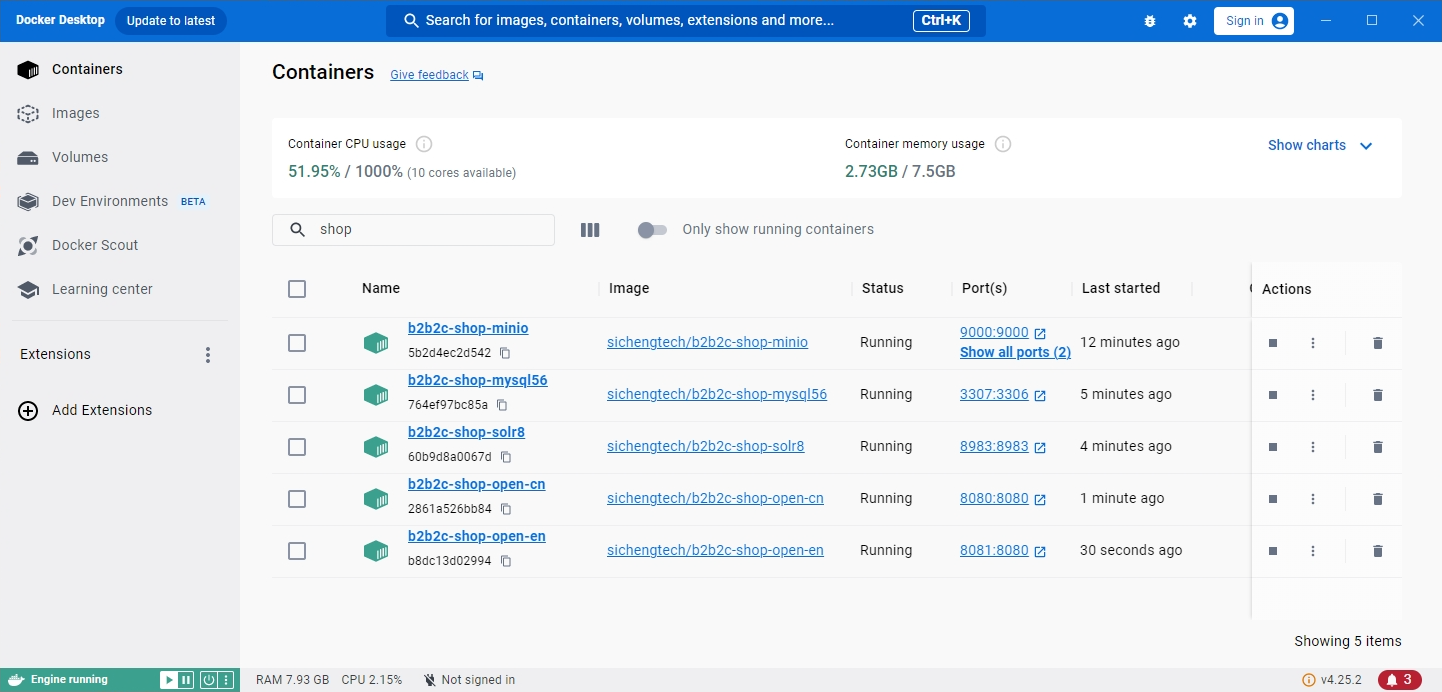Toggle Only show running containers
This screenshot has width=1442, height=692.
coord(652,230)
